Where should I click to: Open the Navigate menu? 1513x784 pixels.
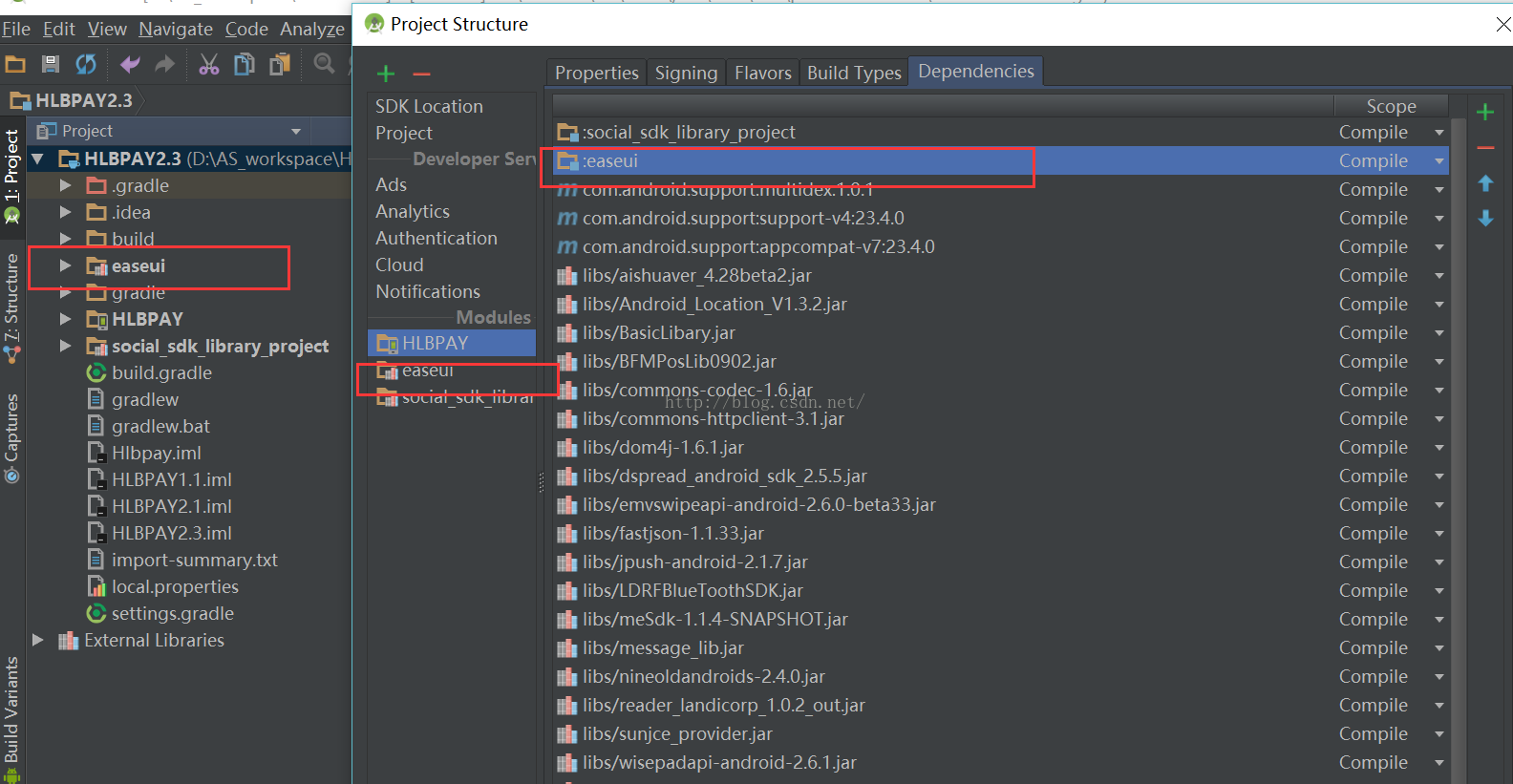point(176,30)
